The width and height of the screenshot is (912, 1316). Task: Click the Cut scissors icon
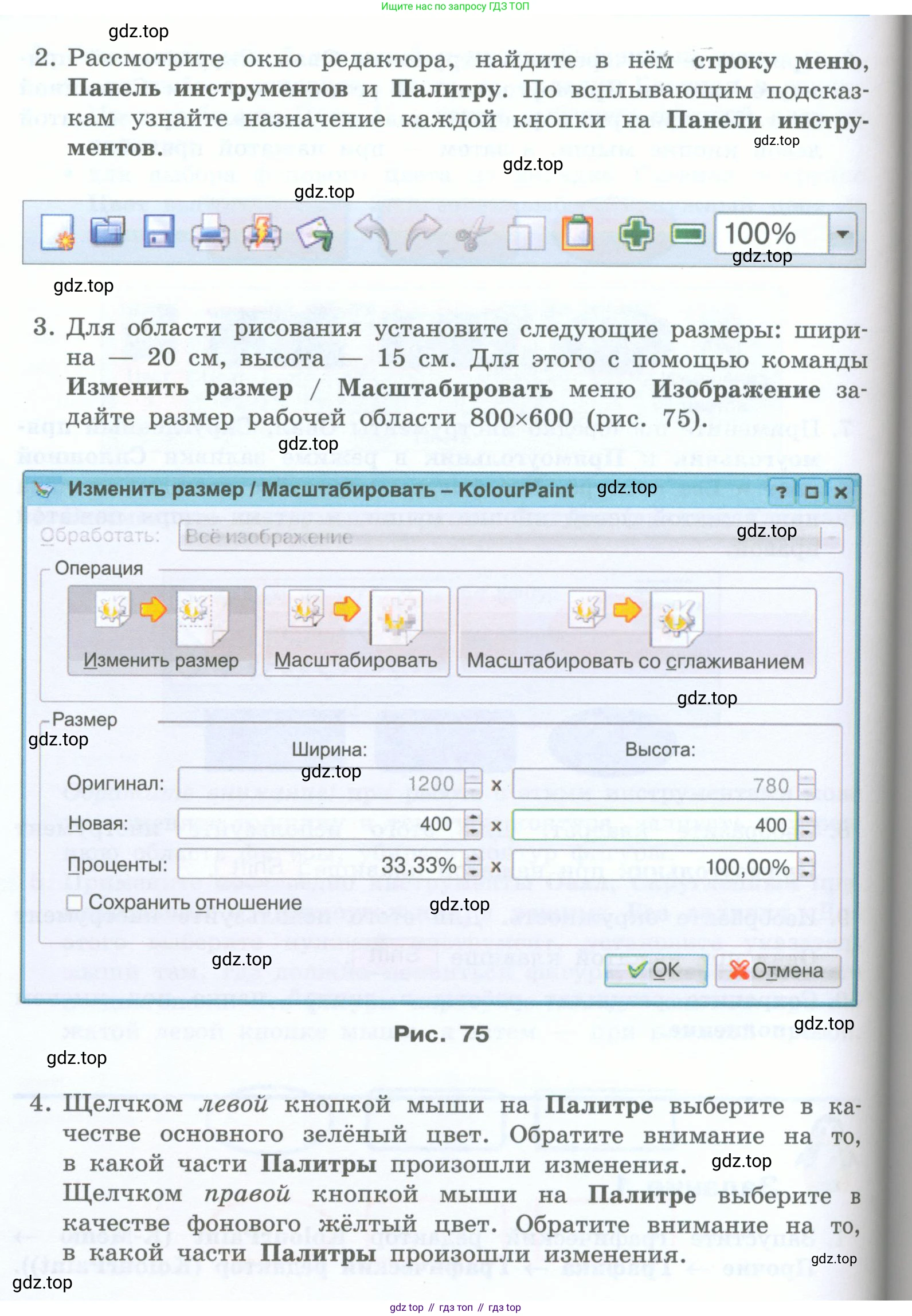point(474,234)
